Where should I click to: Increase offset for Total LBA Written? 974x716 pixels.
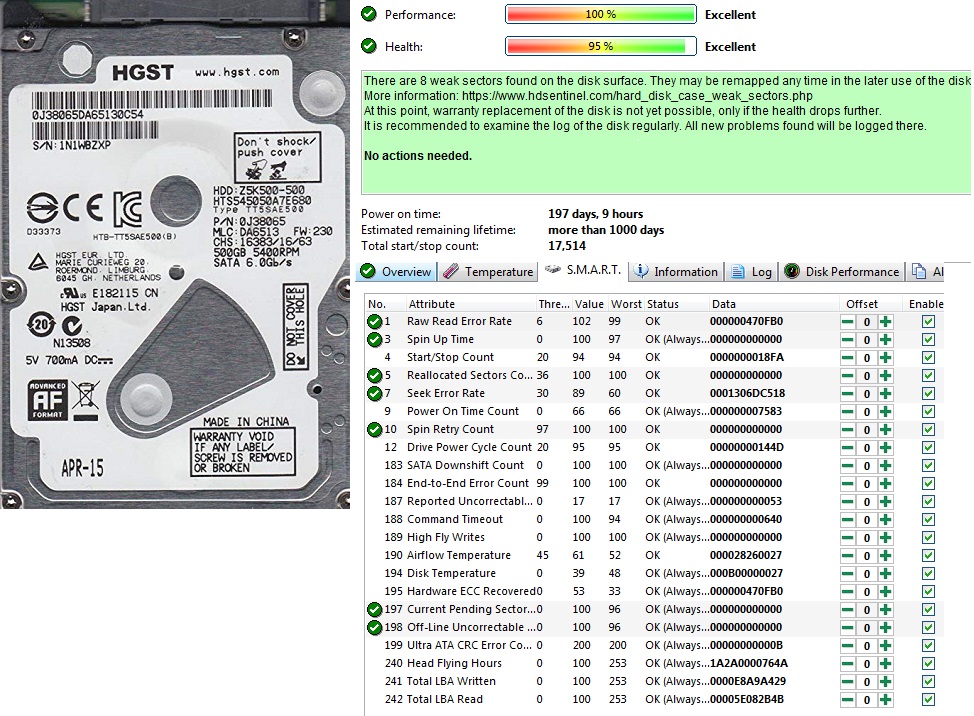[x=885, y=682]
